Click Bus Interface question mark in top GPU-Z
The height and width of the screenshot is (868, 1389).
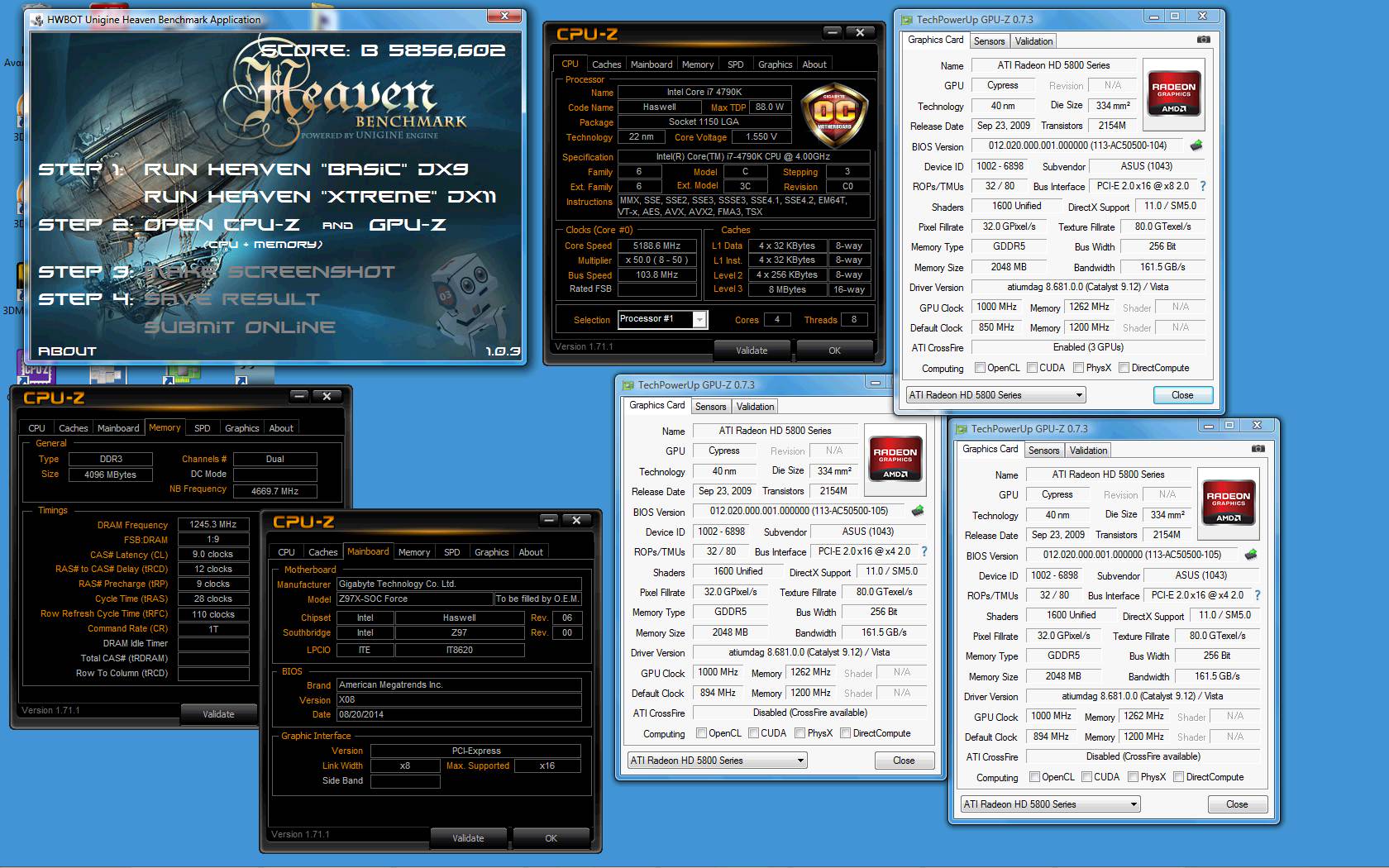(1203, 186)
